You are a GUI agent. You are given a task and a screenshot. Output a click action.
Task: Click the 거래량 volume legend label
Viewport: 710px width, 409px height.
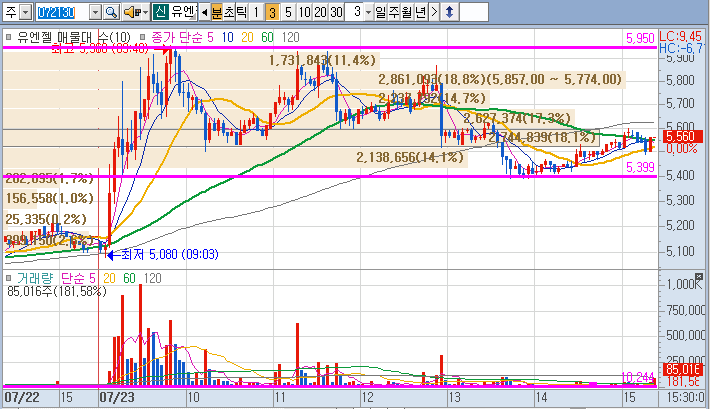point(35,278)
